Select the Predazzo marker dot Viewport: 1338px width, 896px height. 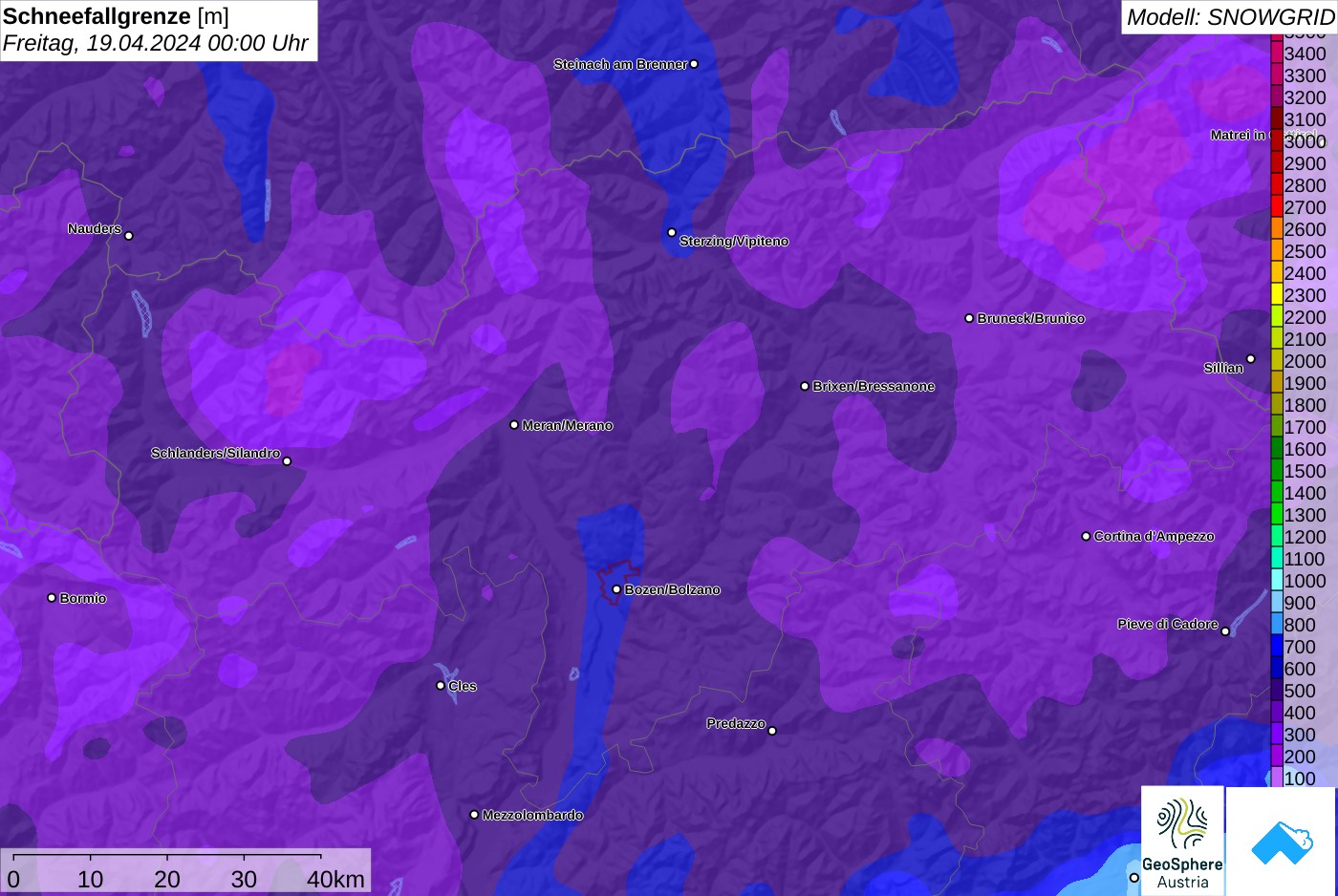point(772,731)
